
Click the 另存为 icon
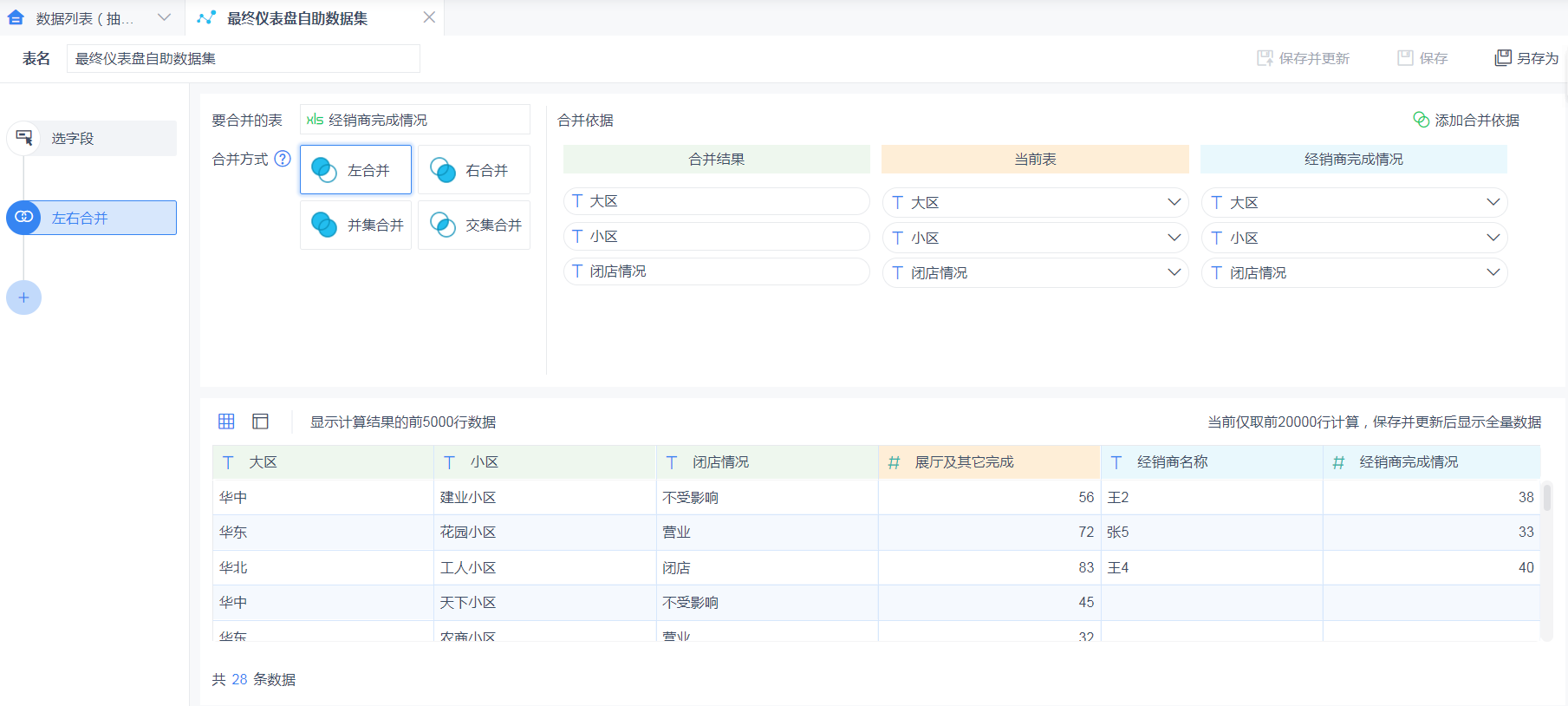(1503, 58)
